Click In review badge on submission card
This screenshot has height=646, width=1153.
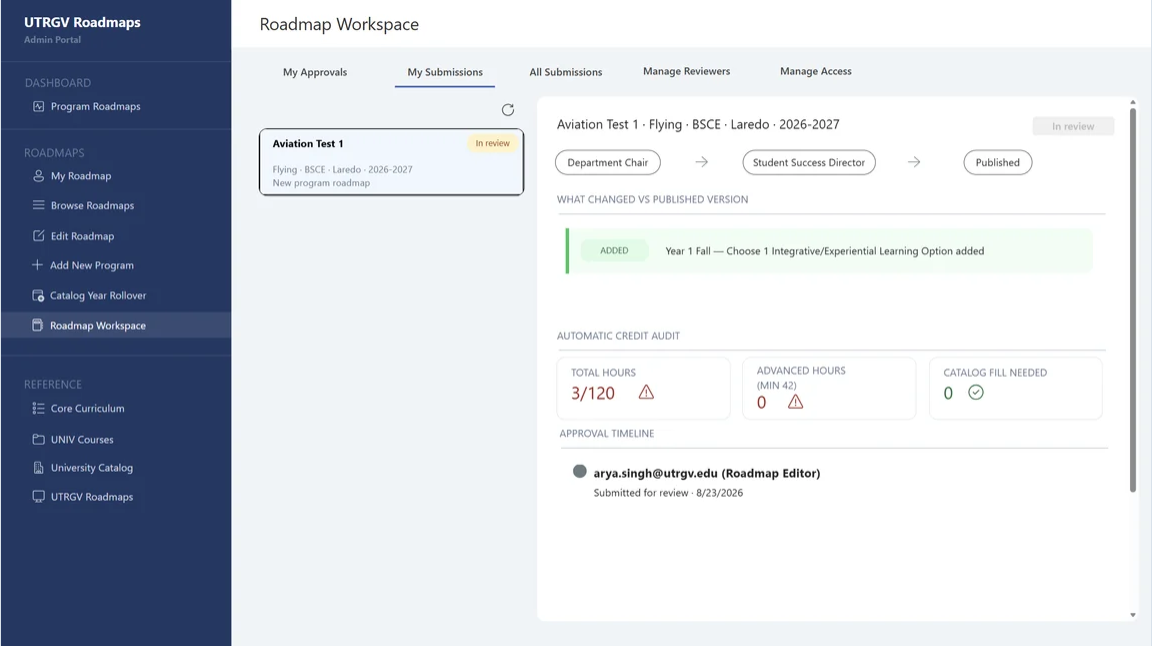492,143
